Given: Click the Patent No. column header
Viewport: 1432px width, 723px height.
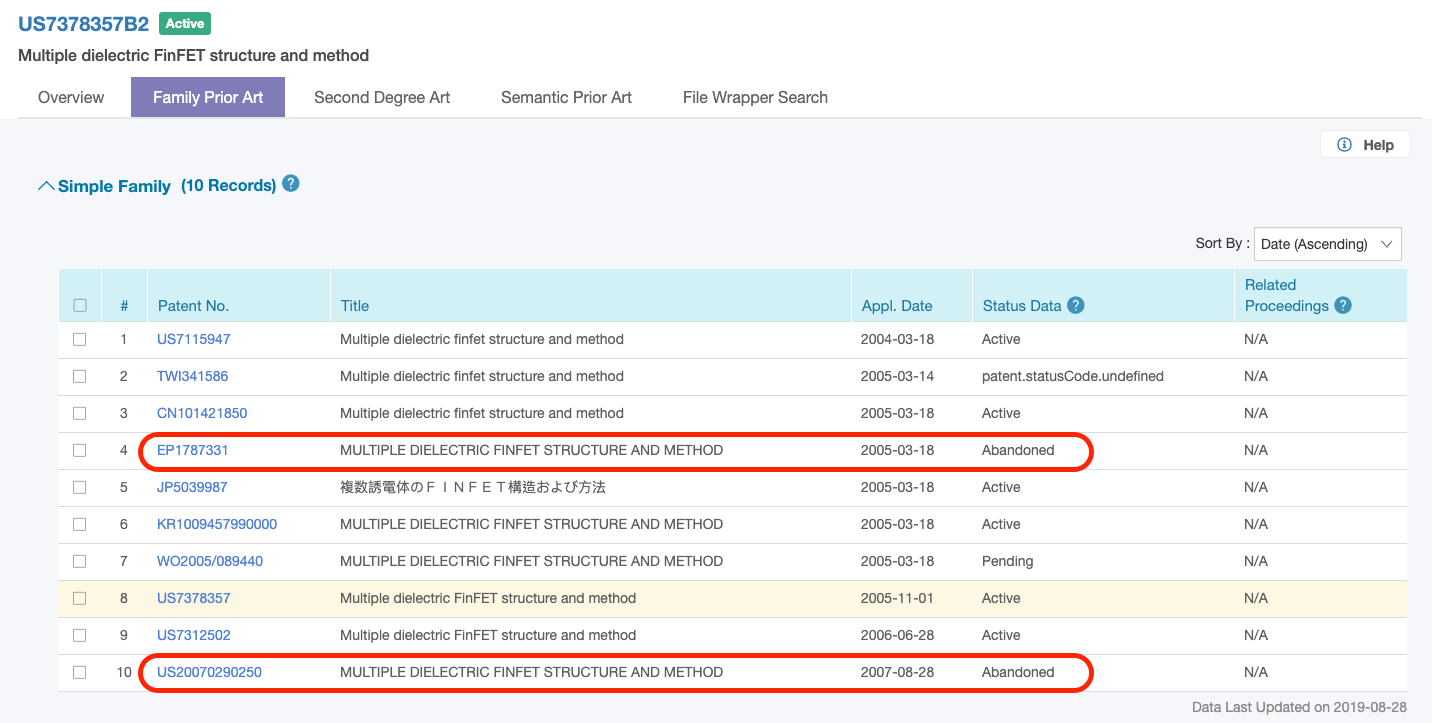Looking at the screenshot, I should pos(193,306).
